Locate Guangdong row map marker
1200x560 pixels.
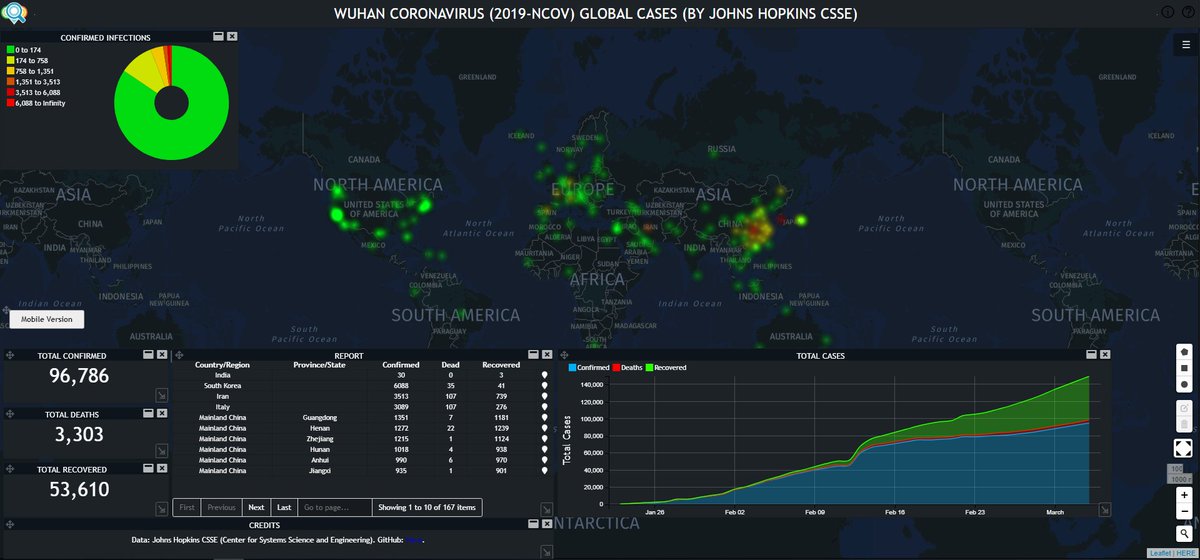click(x=545, y=417)
